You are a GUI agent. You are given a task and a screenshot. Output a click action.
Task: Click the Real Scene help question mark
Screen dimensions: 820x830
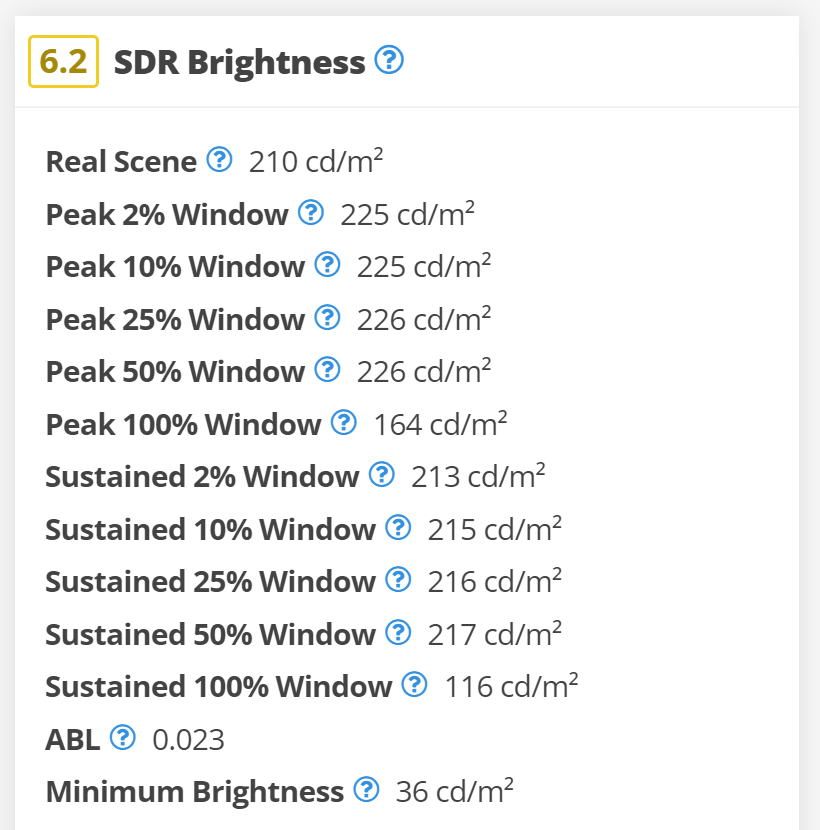click(219, 159)
